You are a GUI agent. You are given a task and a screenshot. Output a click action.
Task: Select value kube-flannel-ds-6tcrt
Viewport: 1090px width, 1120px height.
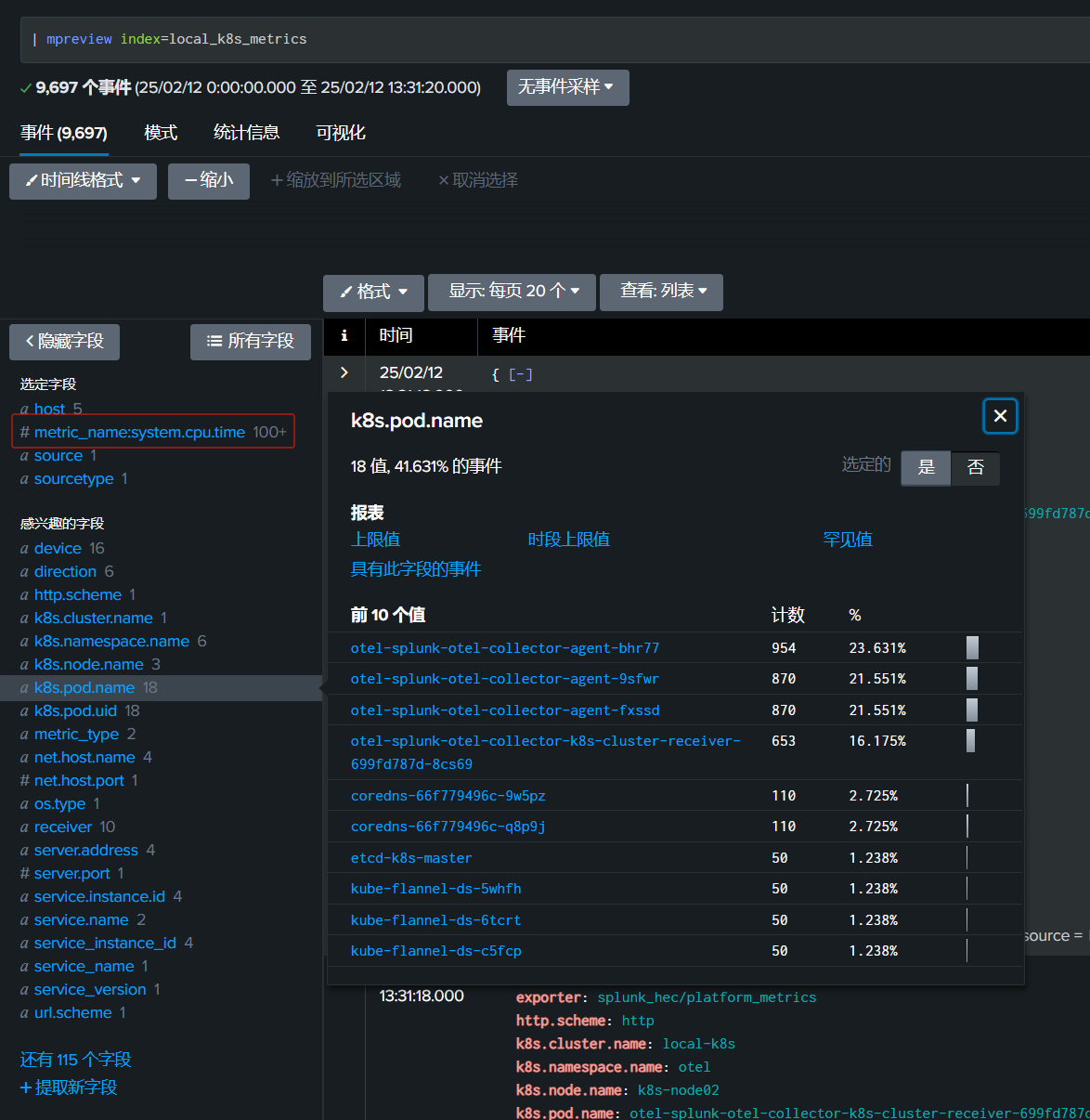(x=435, y=920)
